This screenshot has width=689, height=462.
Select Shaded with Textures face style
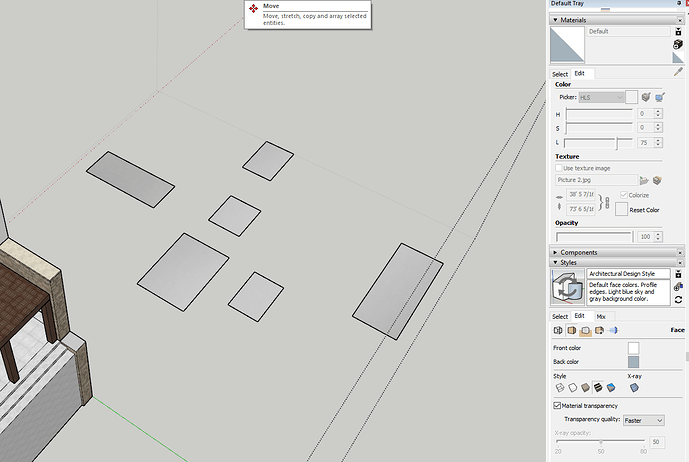[598, 387]
